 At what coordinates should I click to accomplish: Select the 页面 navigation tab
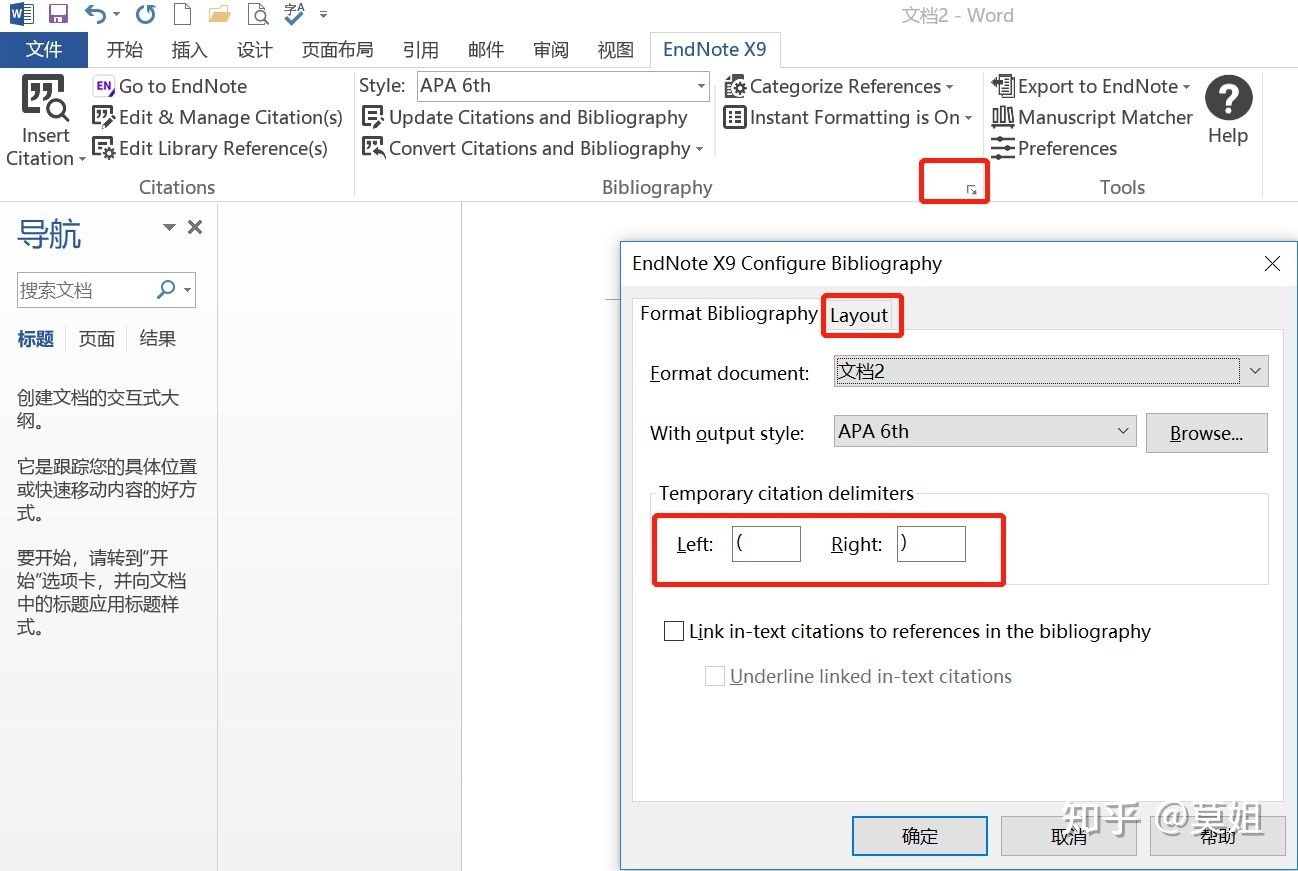[x=97, y=339]
